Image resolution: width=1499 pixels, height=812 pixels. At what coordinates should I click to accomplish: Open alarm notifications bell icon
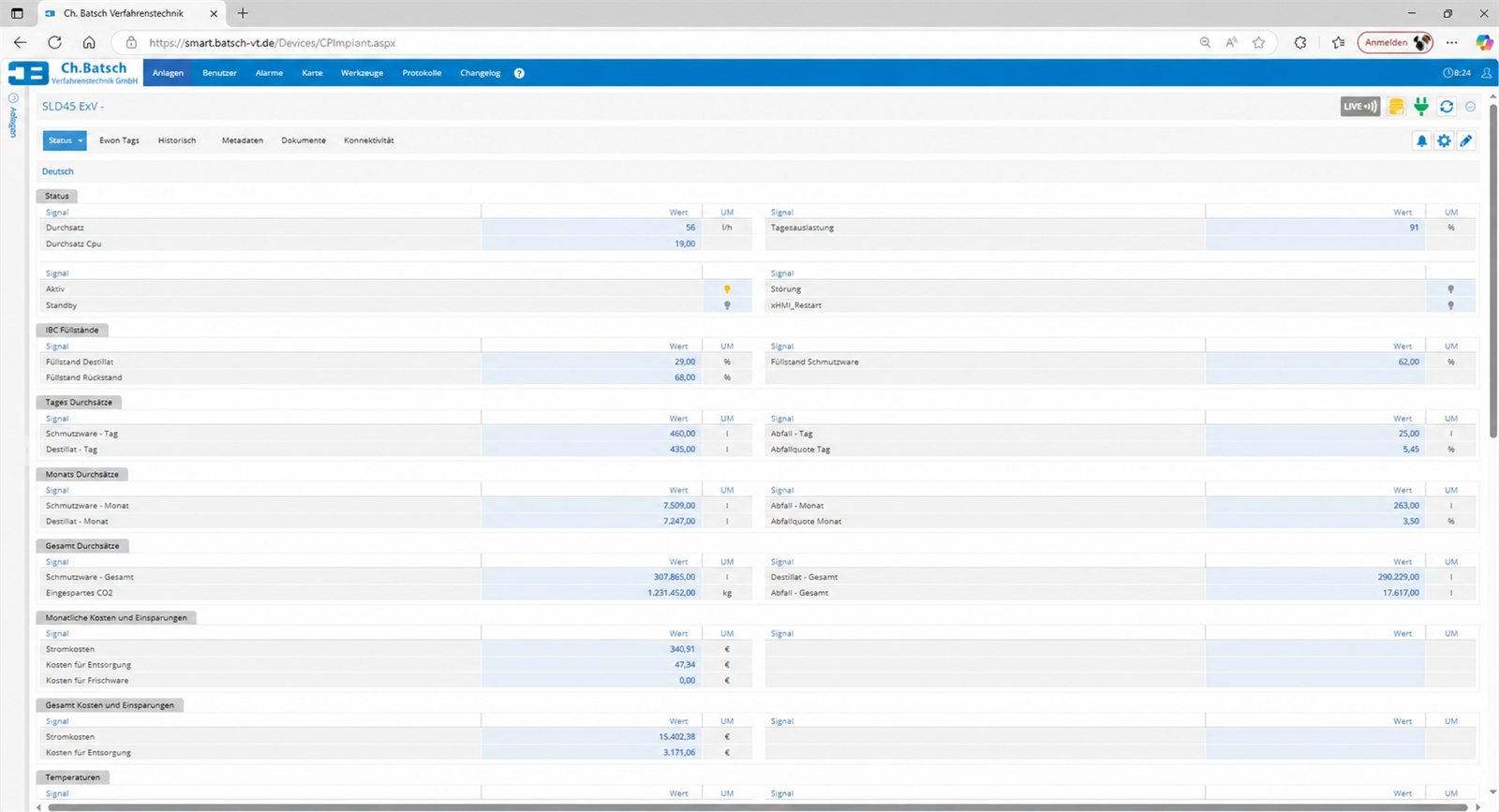tap(1421, 140)
